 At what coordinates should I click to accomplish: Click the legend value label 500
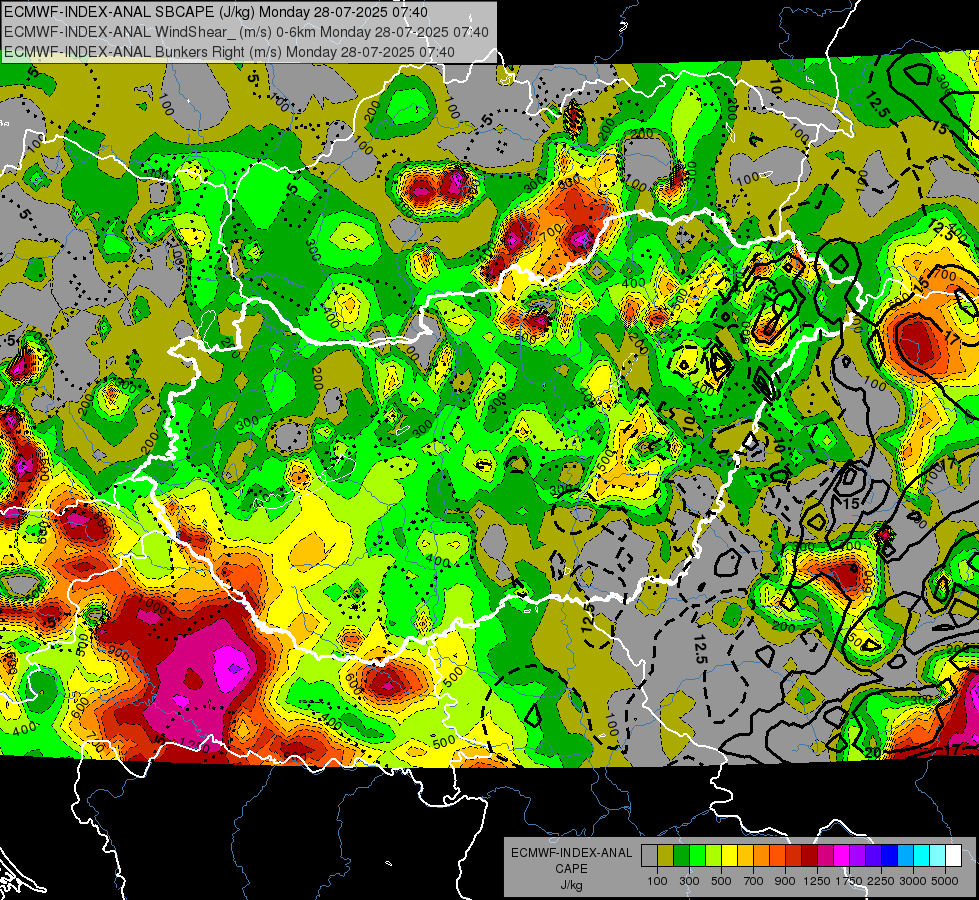[721, 881]
